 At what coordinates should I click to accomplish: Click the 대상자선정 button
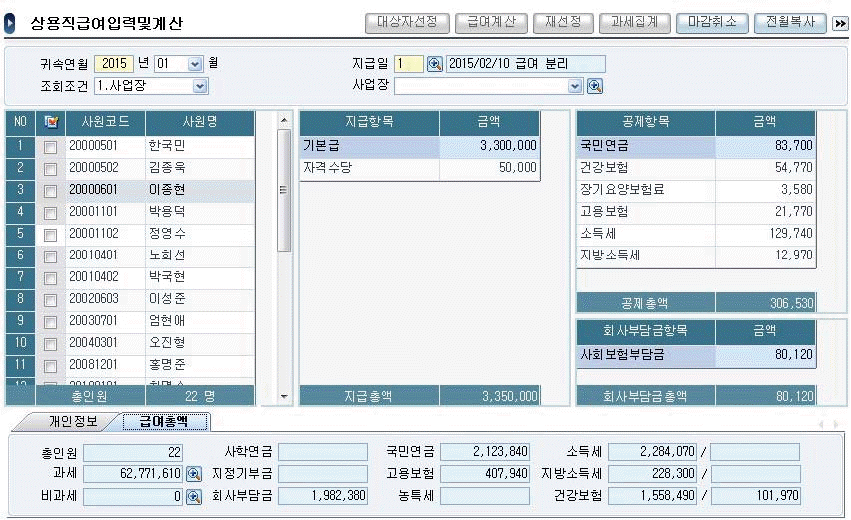coord(405,22)
